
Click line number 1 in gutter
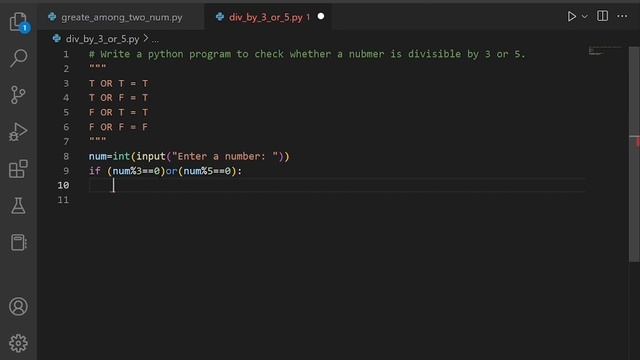coord(66,54)
